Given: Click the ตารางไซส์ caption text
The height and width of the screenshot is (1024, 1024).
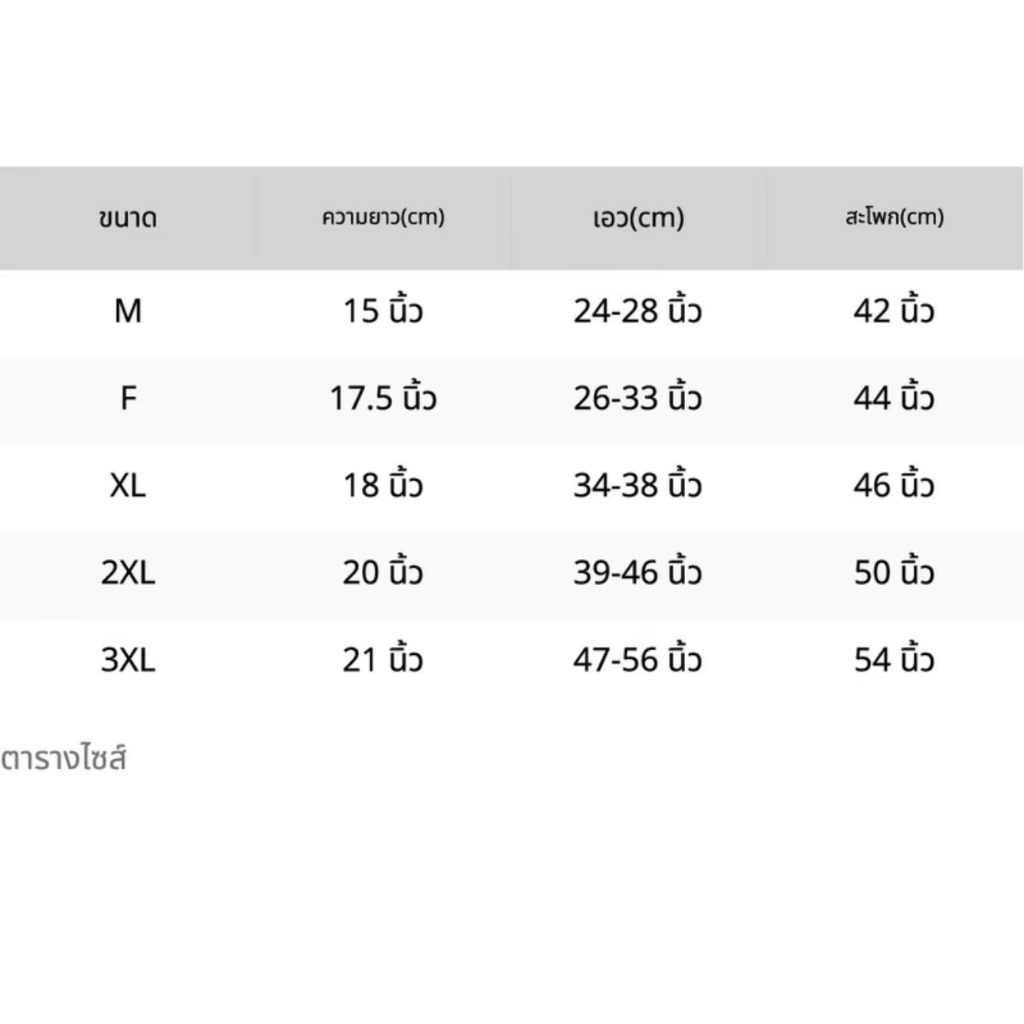Looking at the screenshot, I should pyautogui.click(x=64, y=759).
